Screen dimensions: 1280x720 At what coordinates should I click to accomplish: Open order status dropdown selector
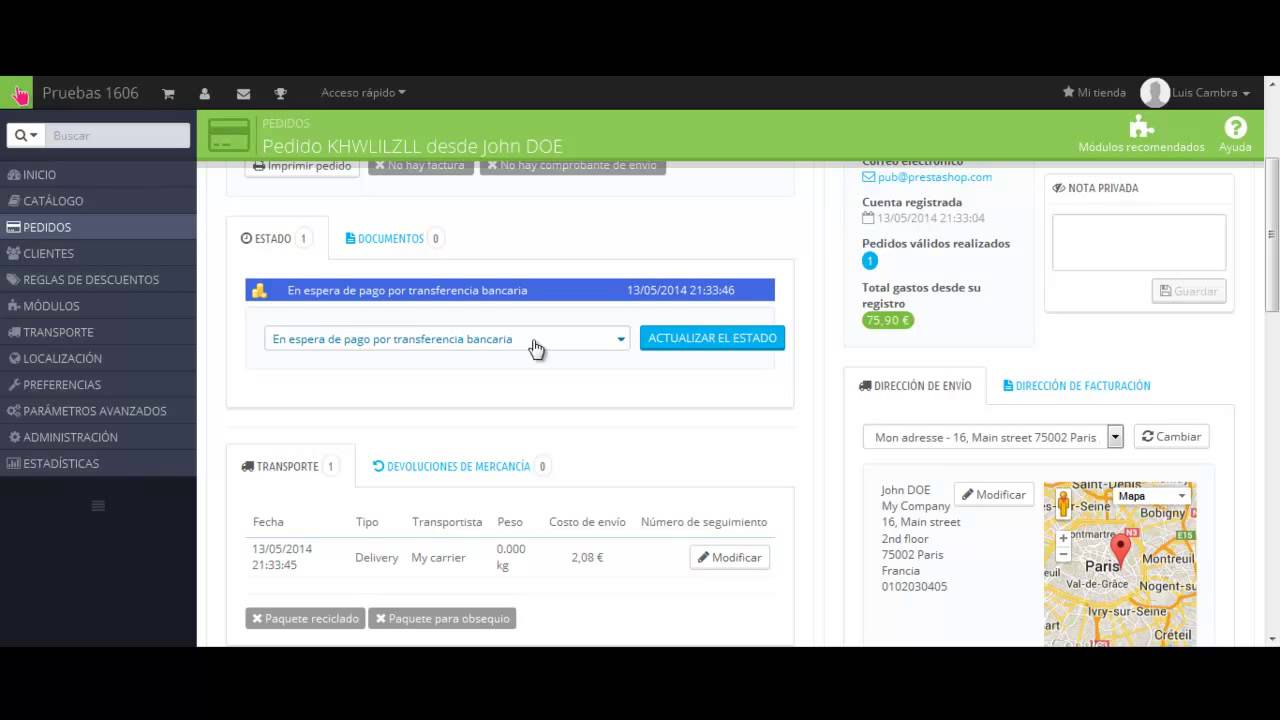click(x=447, y=339)
